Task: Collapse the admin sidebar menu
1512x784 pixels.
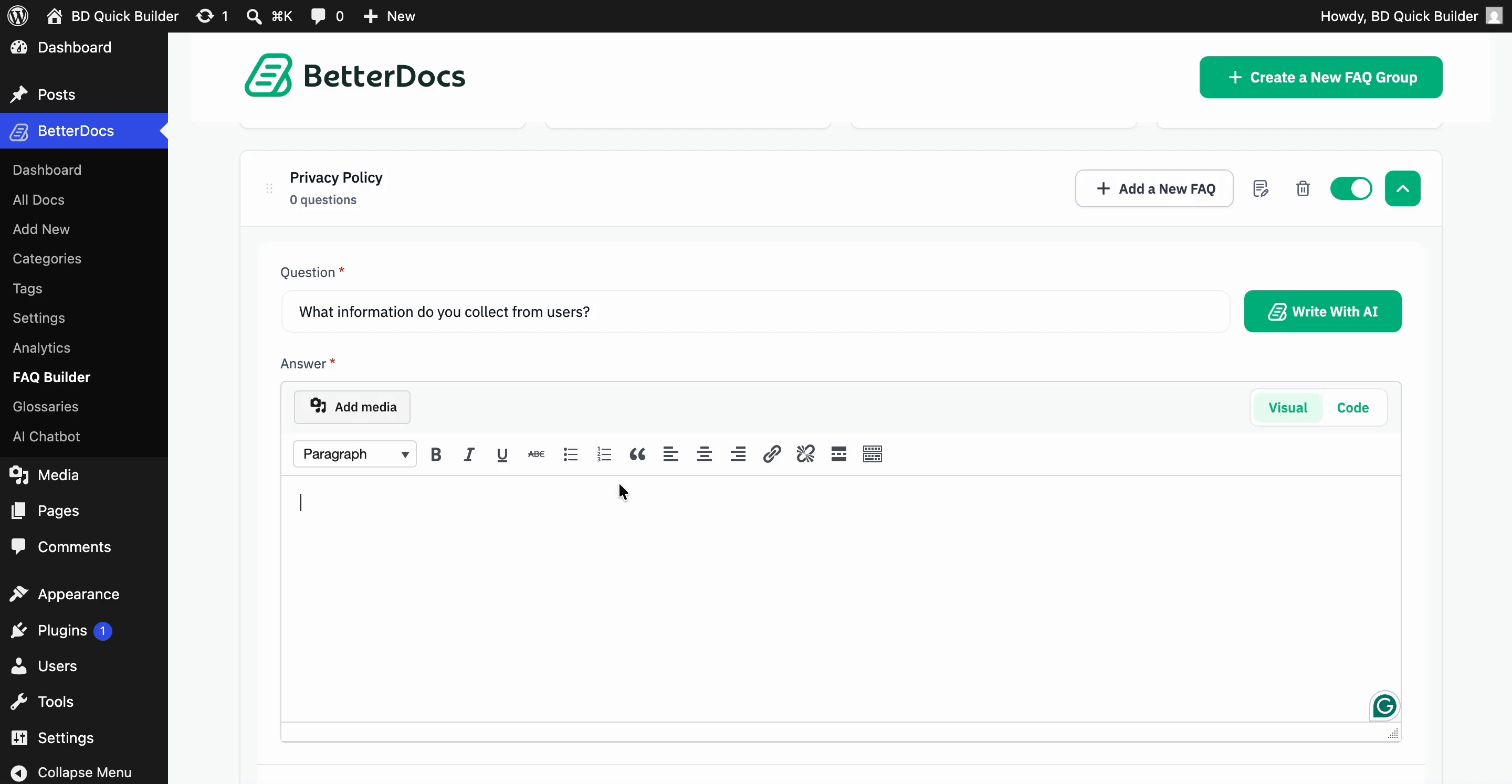Action: click(71, 772)
